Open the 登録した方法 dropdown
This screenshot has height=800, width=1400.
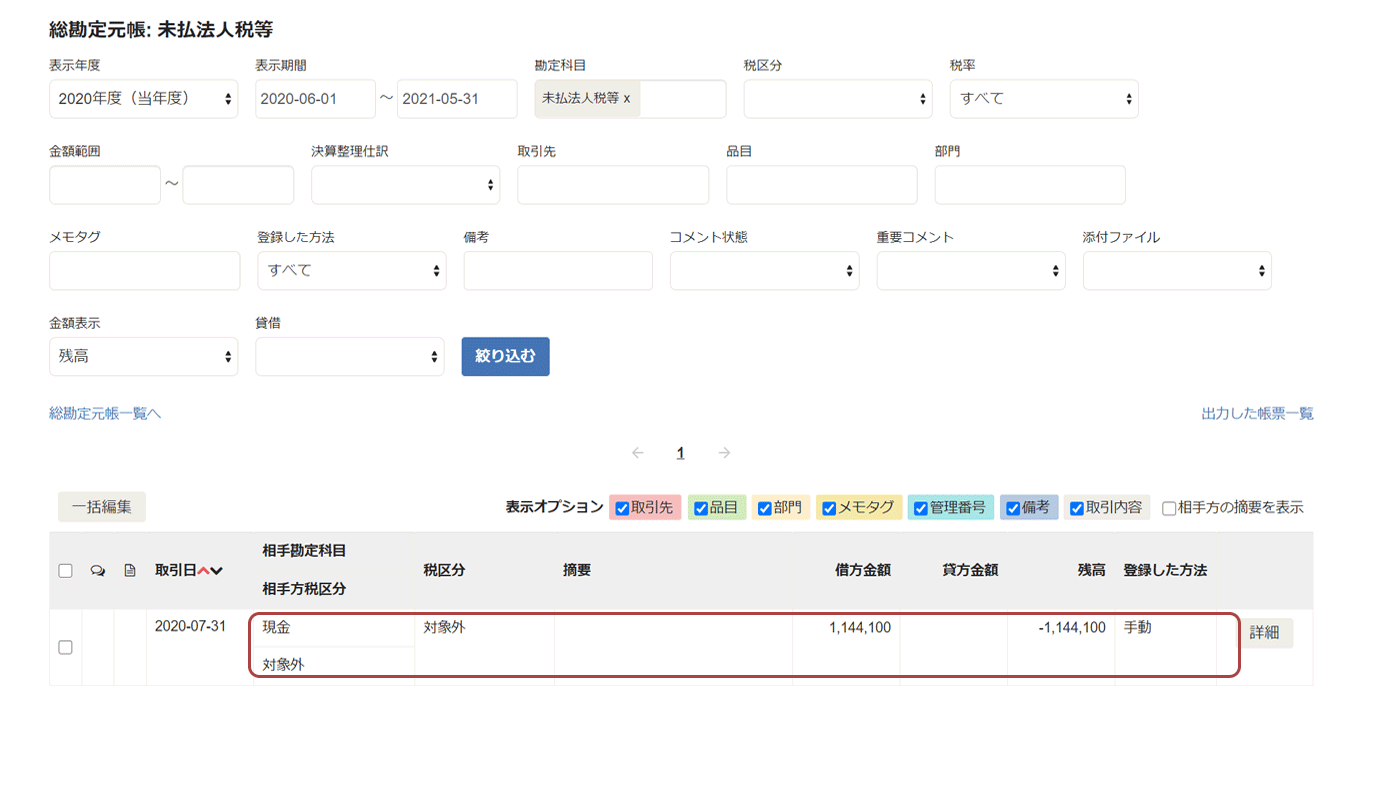click(352, 271)
